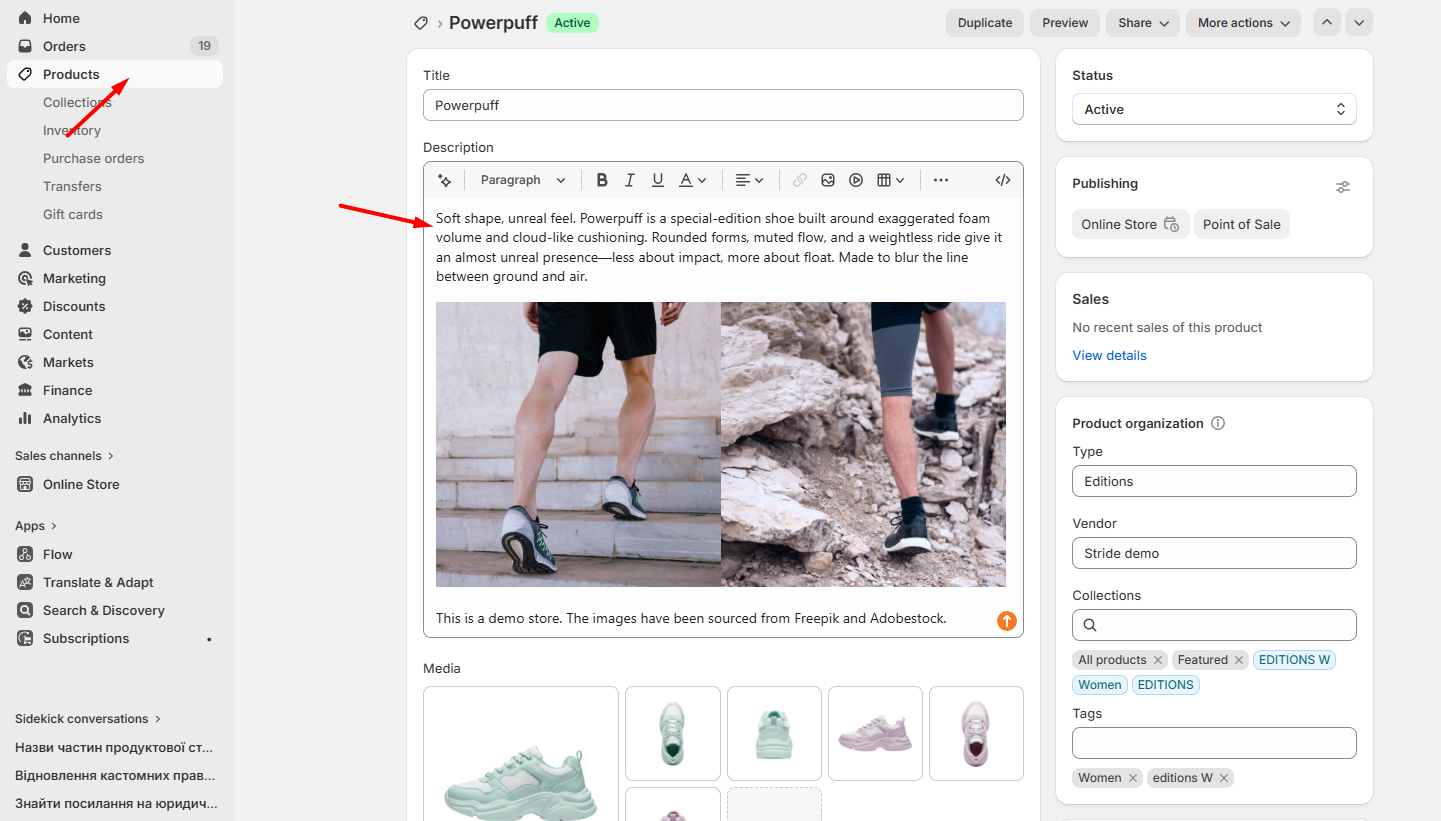Click the Duplicate button

pyautogui.click(x=985, y=23)
